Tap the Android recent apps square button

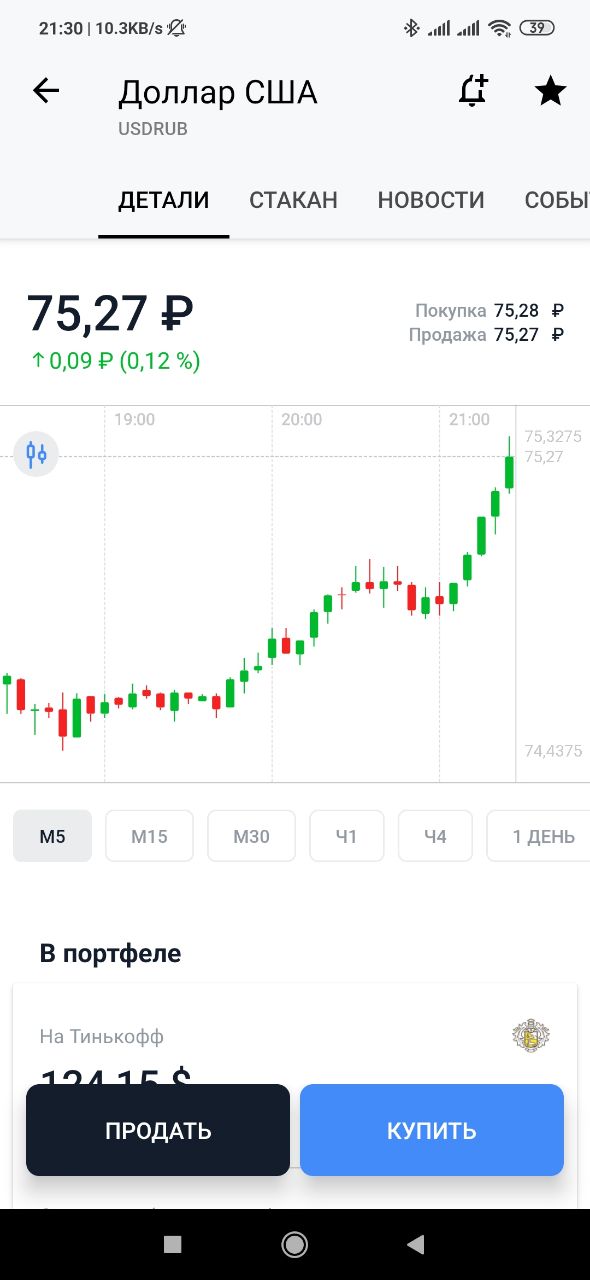[x=173, y=1244]
